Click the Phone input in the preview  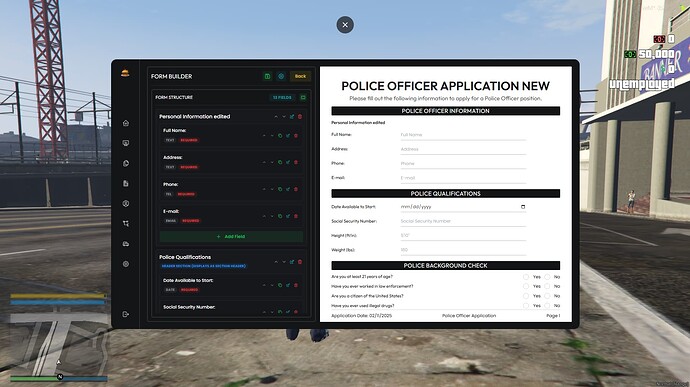(x=463, y=163)
